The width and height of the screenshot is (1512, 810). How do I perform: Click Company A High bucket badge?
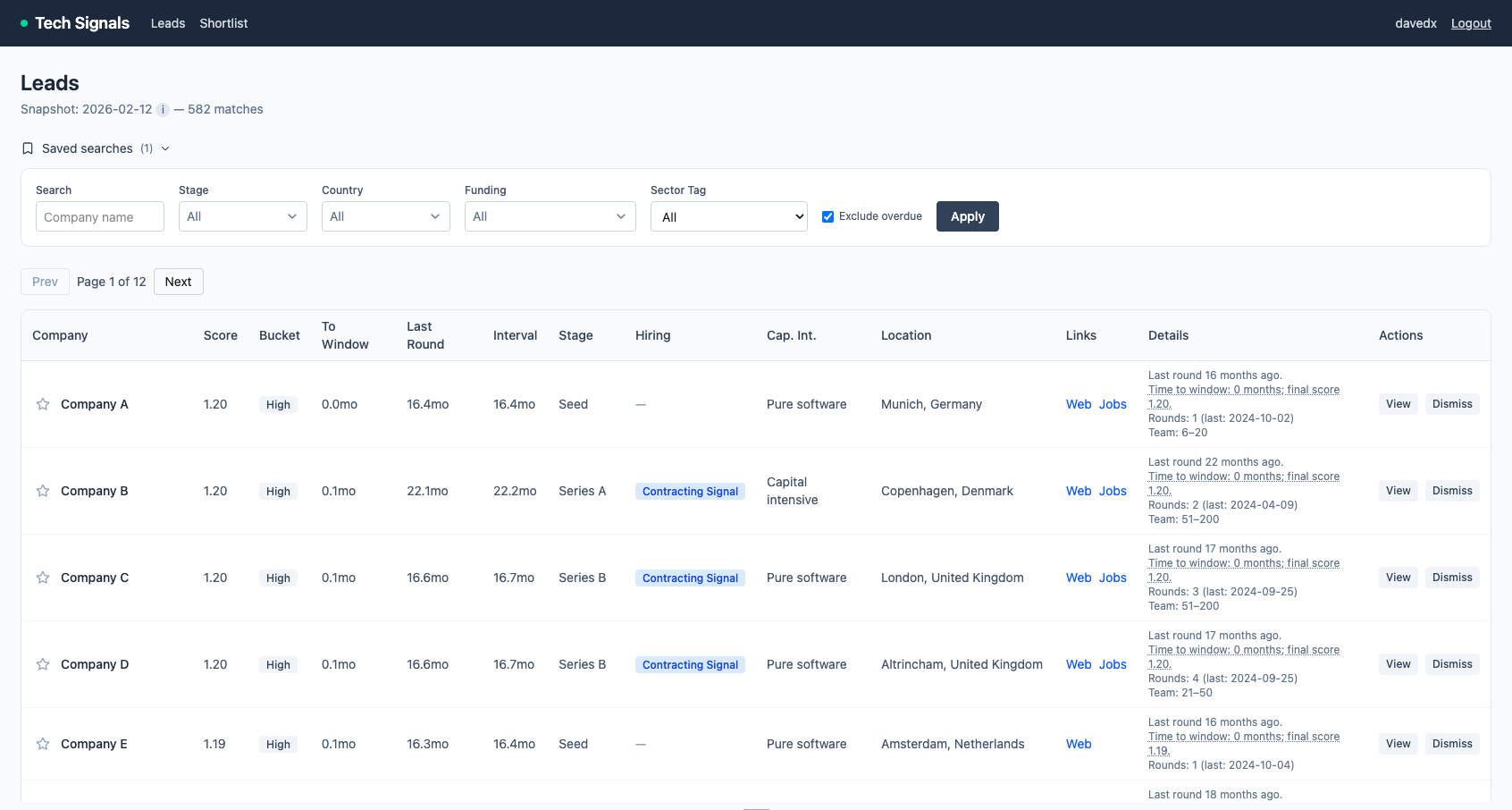click(278, 404)
